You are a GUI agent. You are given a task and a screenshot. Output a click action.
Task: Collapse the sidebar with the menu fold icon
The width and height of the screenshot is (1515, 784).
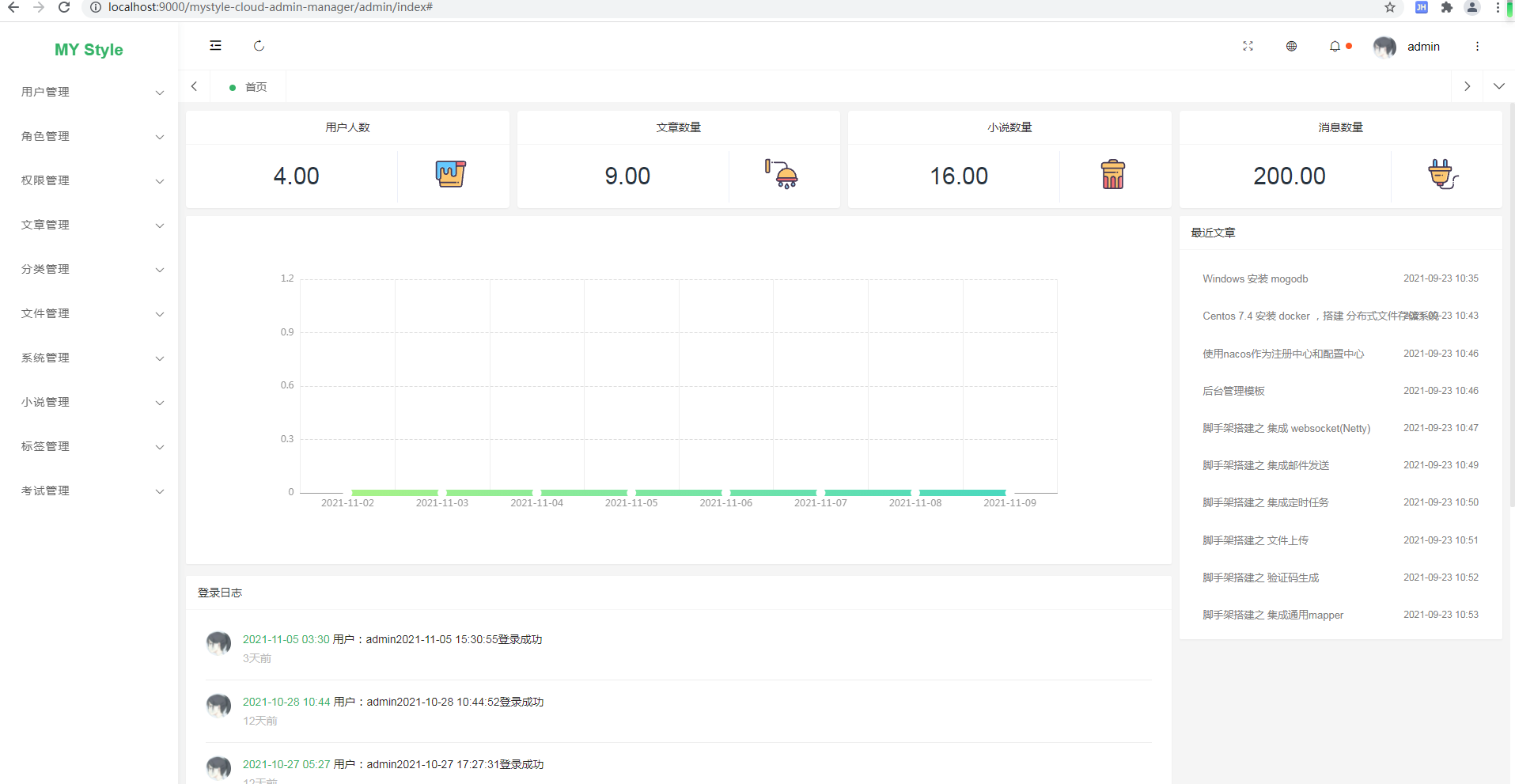point(215,46)
